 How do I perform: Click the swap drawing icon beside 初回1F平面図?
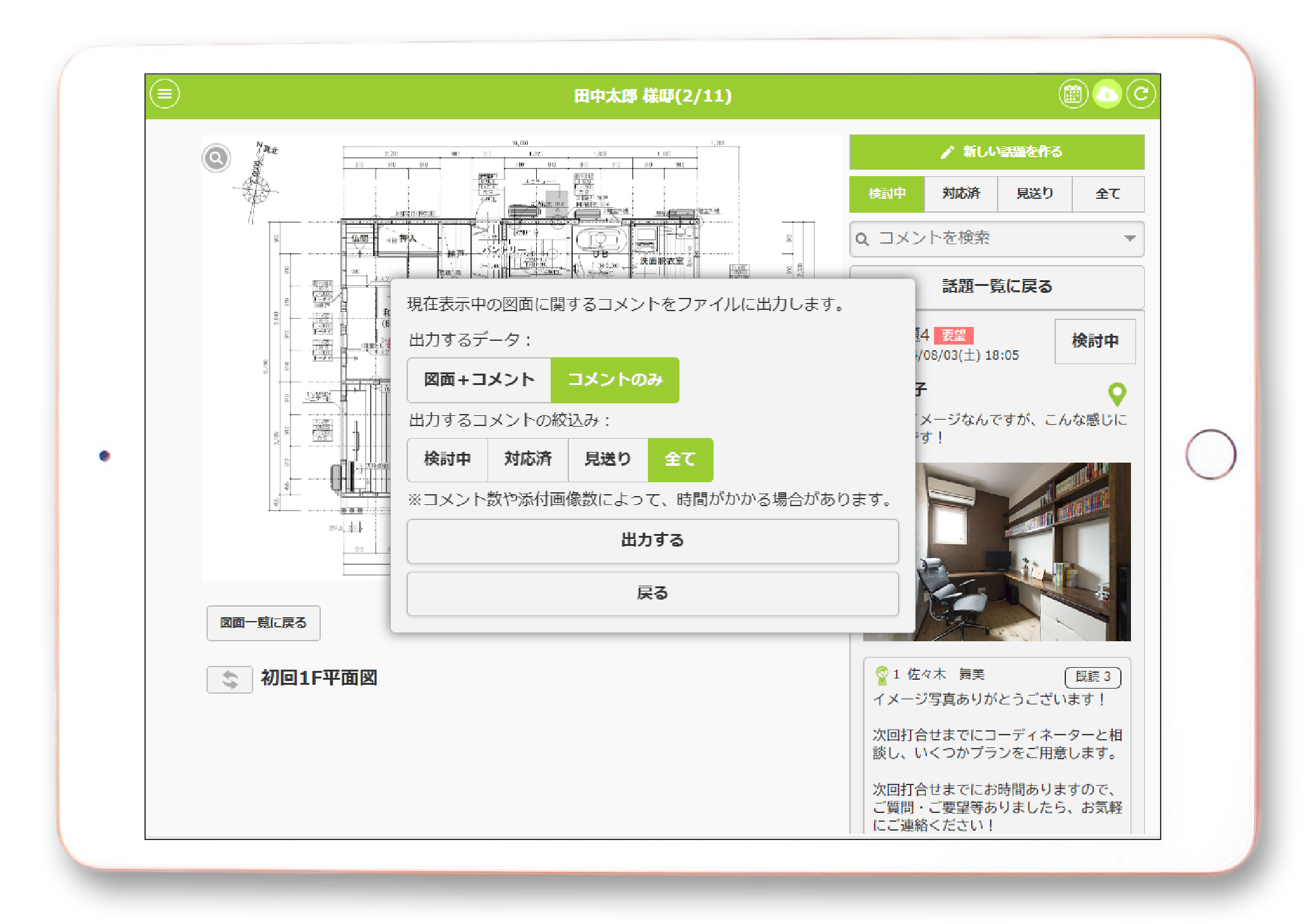pyautogui.click(x=230, y=680)
